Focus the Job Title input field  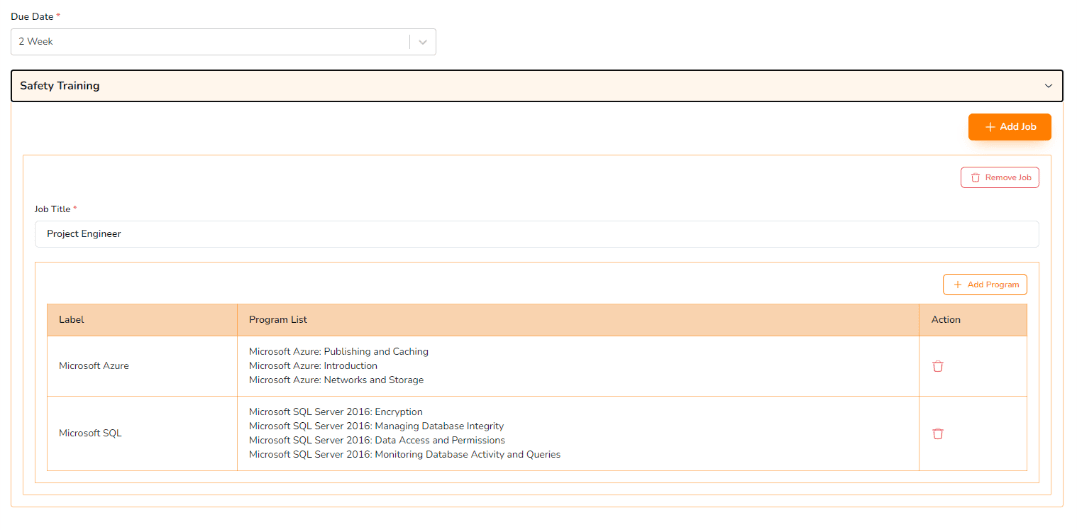coord(536,234)
